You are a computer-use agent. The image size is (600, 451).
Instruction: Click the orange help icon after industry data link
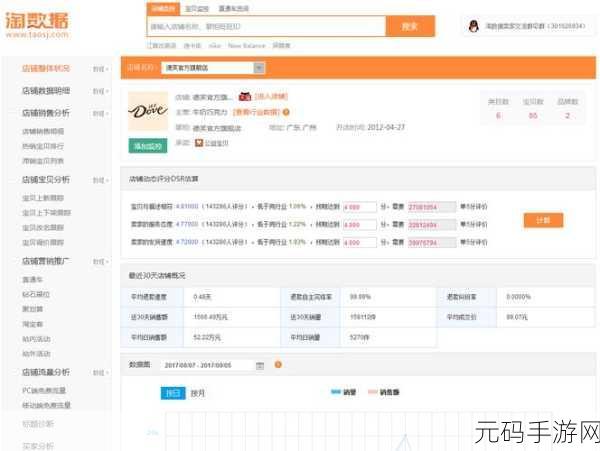(x=286, y=112)
